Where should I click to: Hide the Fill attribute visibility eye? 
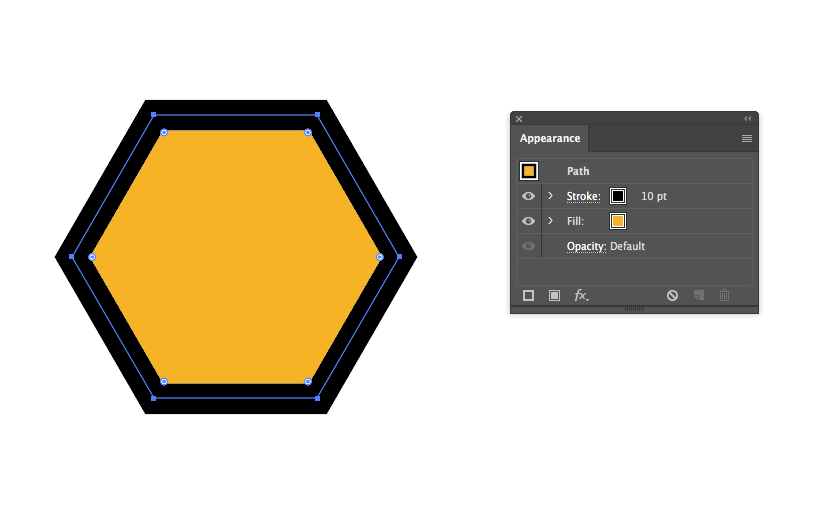pyautogui.click(x=528, y=222)
